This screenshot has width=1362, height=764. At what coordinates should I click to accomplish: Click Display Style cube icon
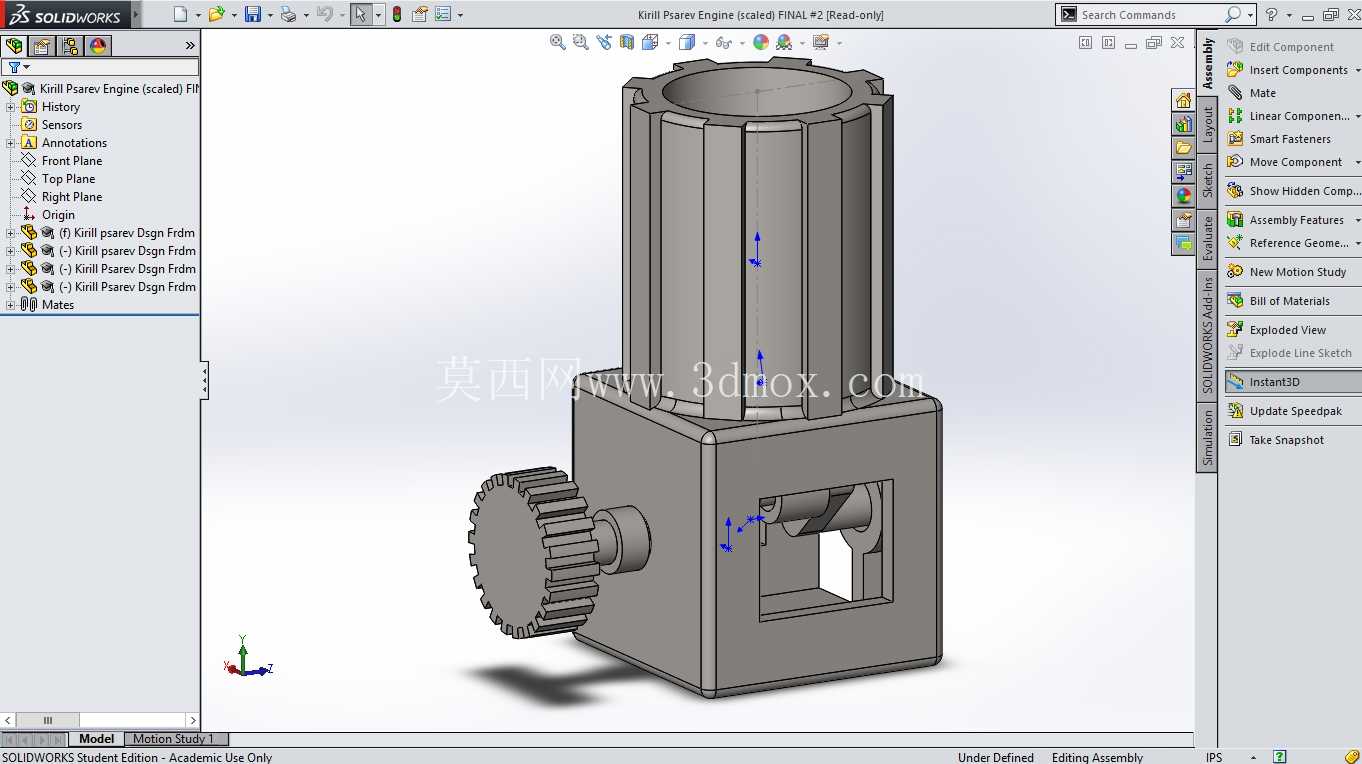[x=686, y=42]
